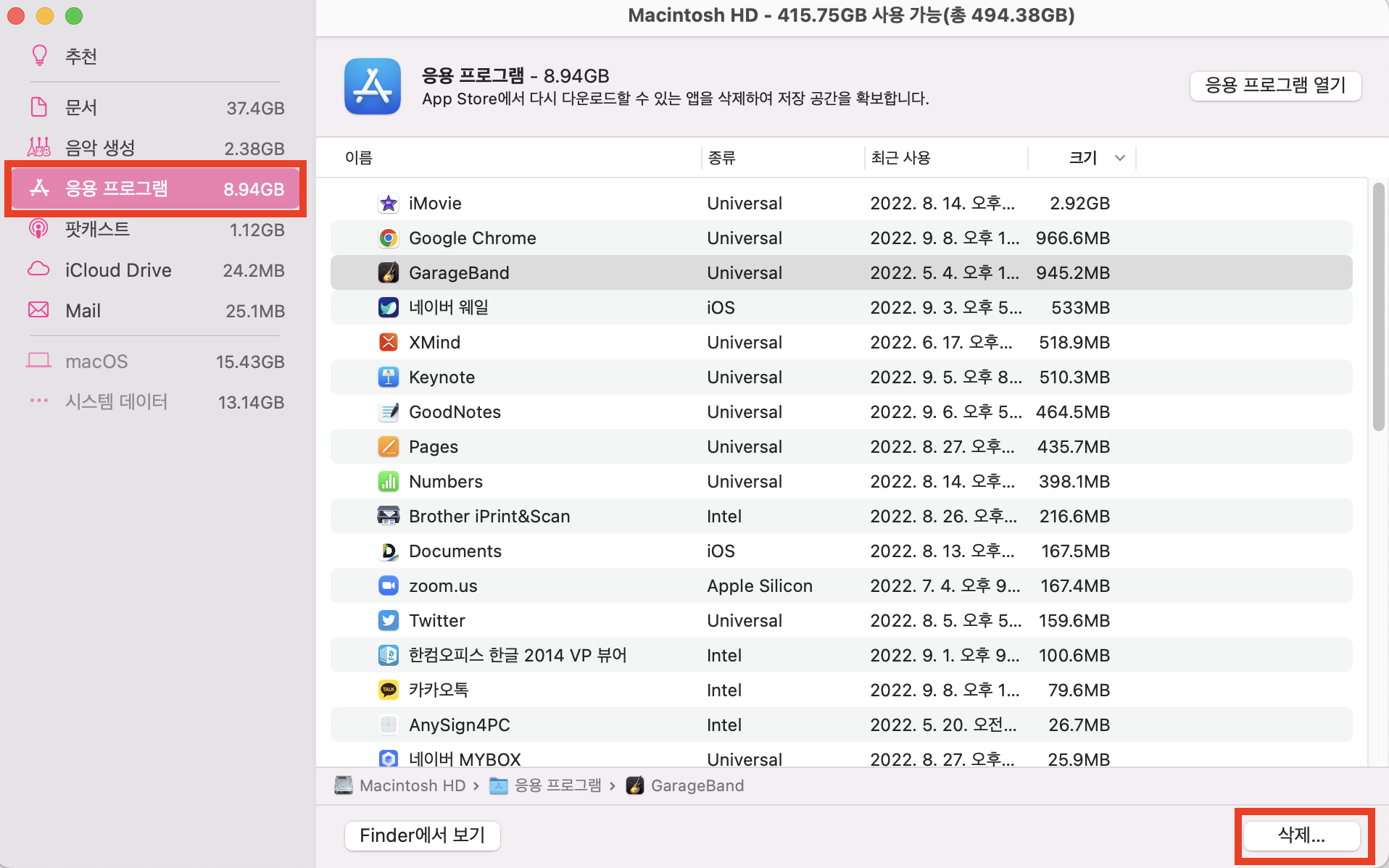Click 398.1MB size of Numbers
This screenshot has width=1389, height=868.
click(x=1074, y=482)
